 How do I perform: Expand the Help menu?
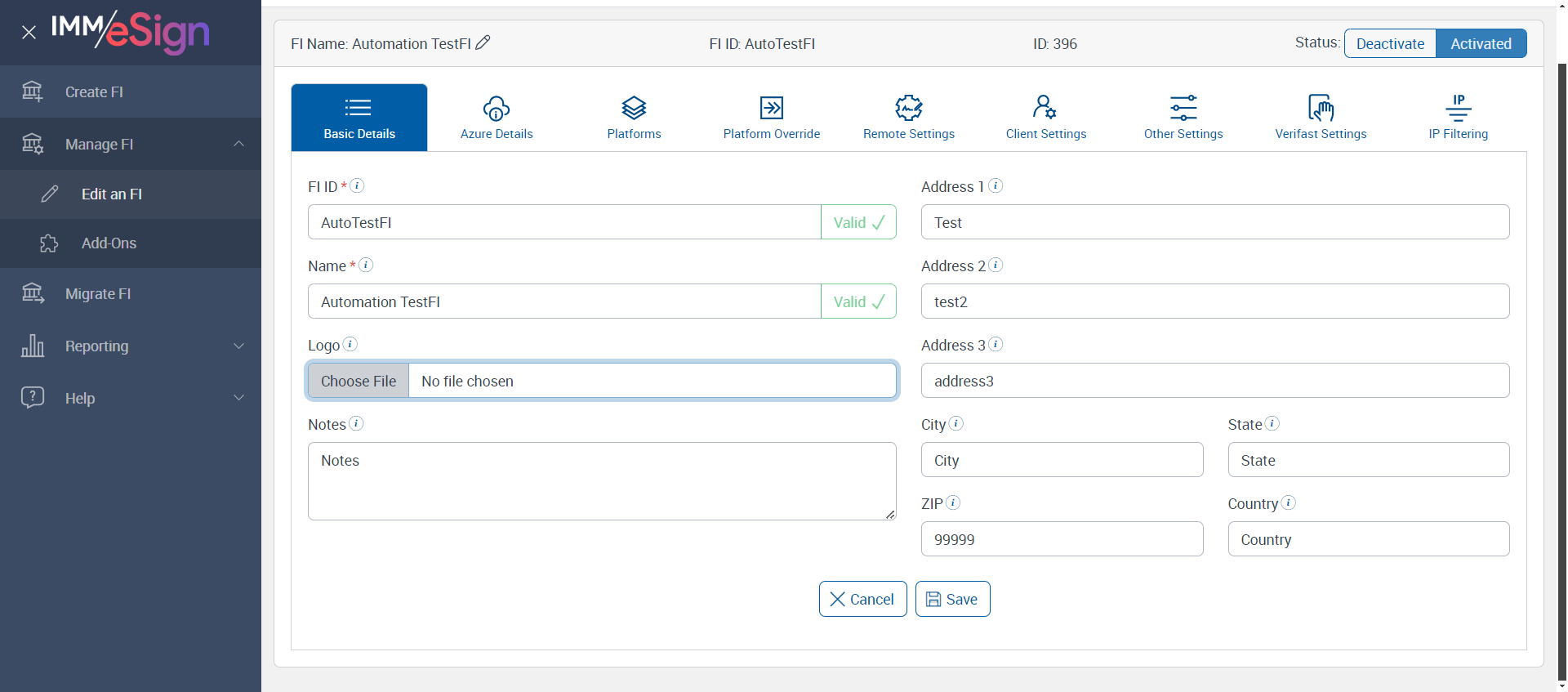[x=238, y=398]
